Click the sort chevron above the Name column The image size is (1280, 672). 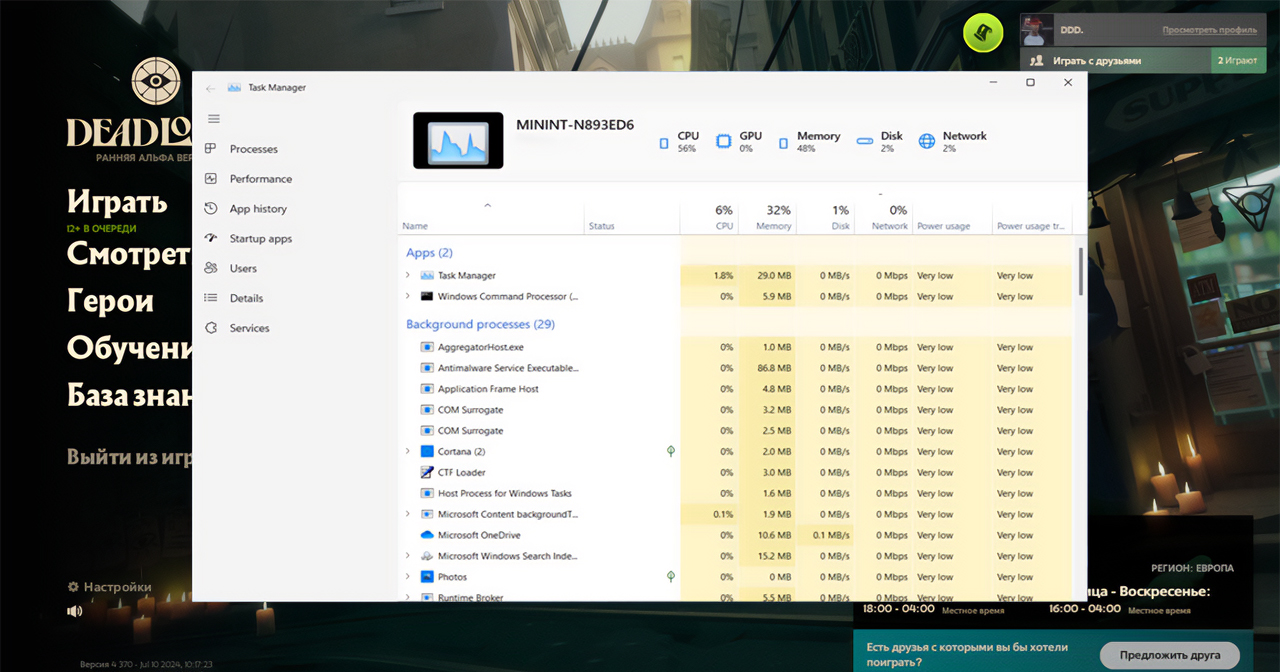(x=488, y=205)
